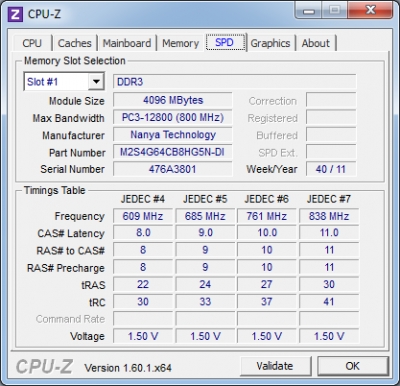Image resolution: width=400 pixels, height=386 pixels.
Task: Go to the Mainboard tab
Action: pyautogui.click(x=127, y=43)
